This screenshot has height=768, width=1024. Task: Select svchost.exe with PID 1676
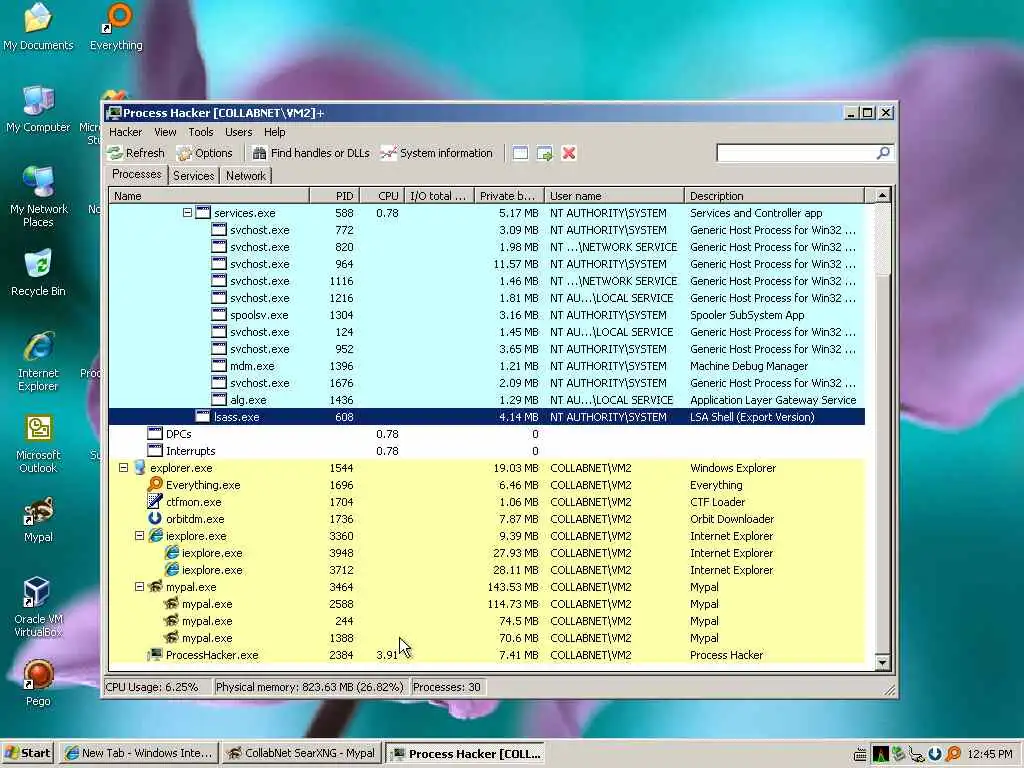point(487,383)
